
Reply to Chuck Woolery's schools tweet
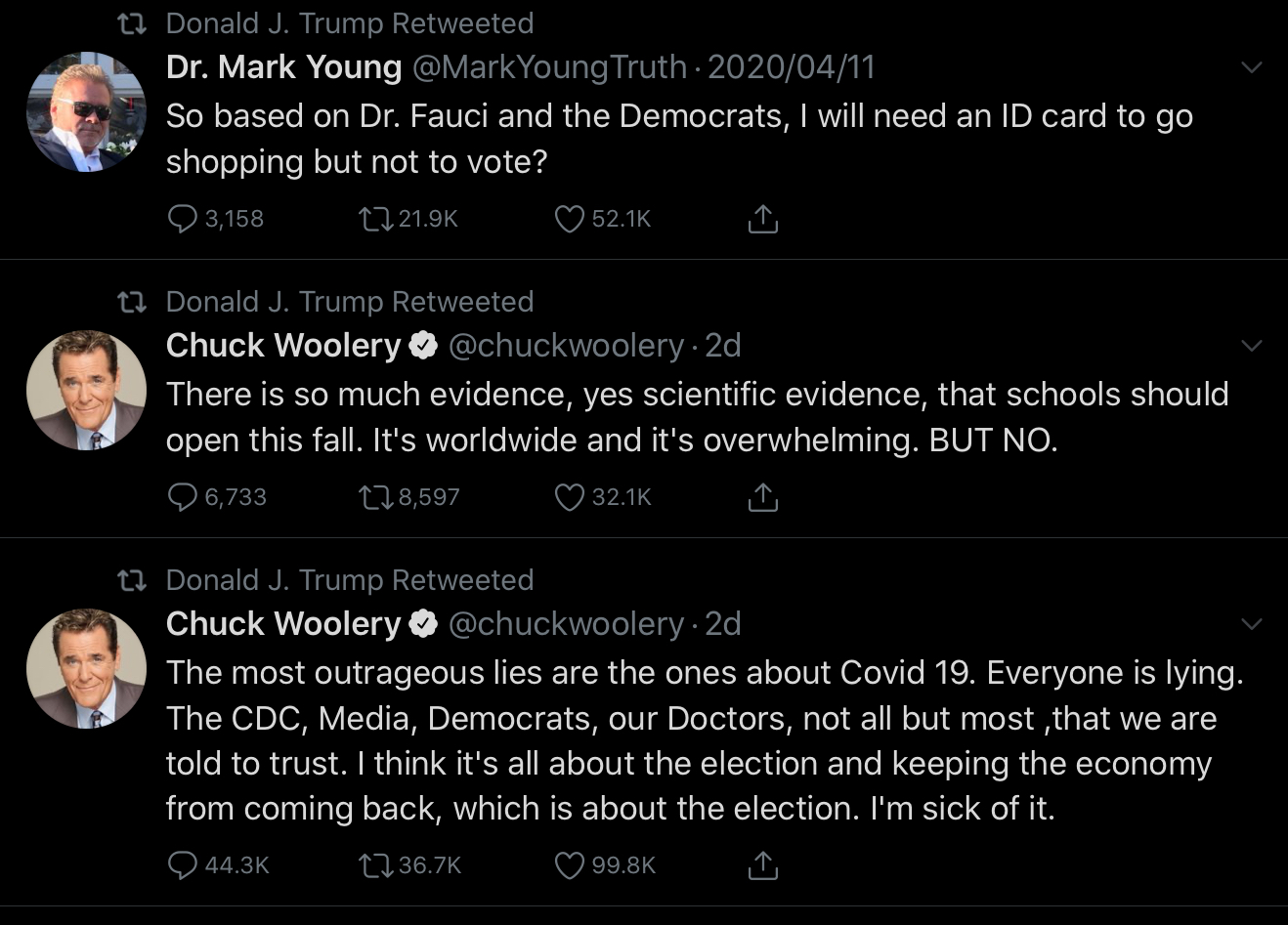tap(183, 497)
